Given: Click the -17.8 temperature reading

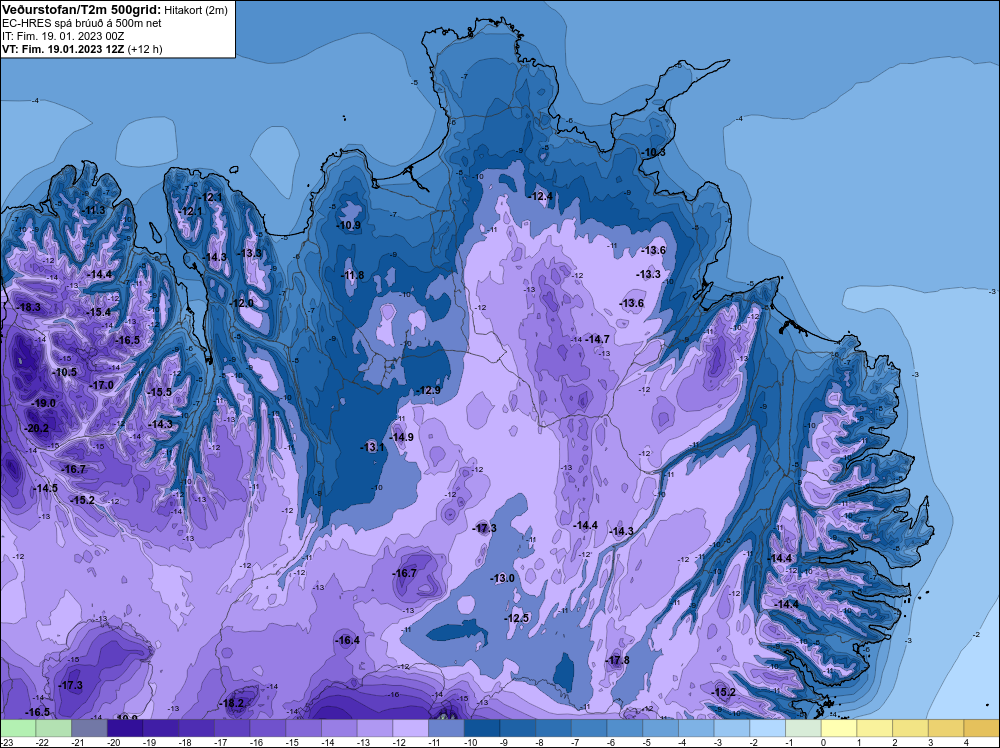Looking at the screenshot, I should [617, 660].
